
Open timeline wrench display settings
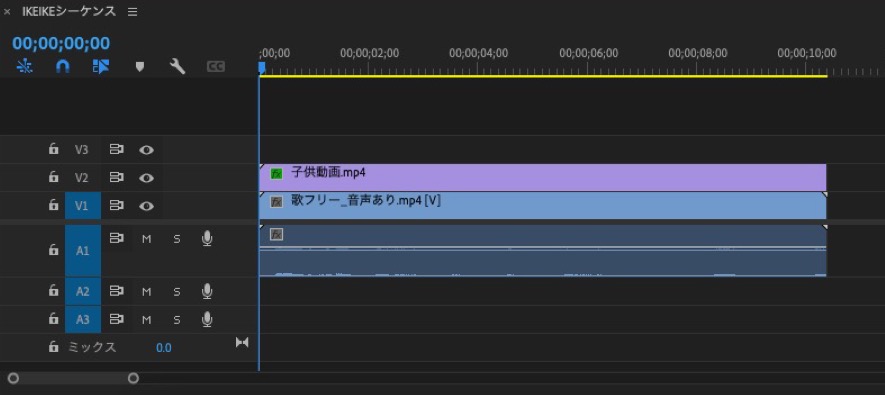pyautogui.click(x=177, y=67)
